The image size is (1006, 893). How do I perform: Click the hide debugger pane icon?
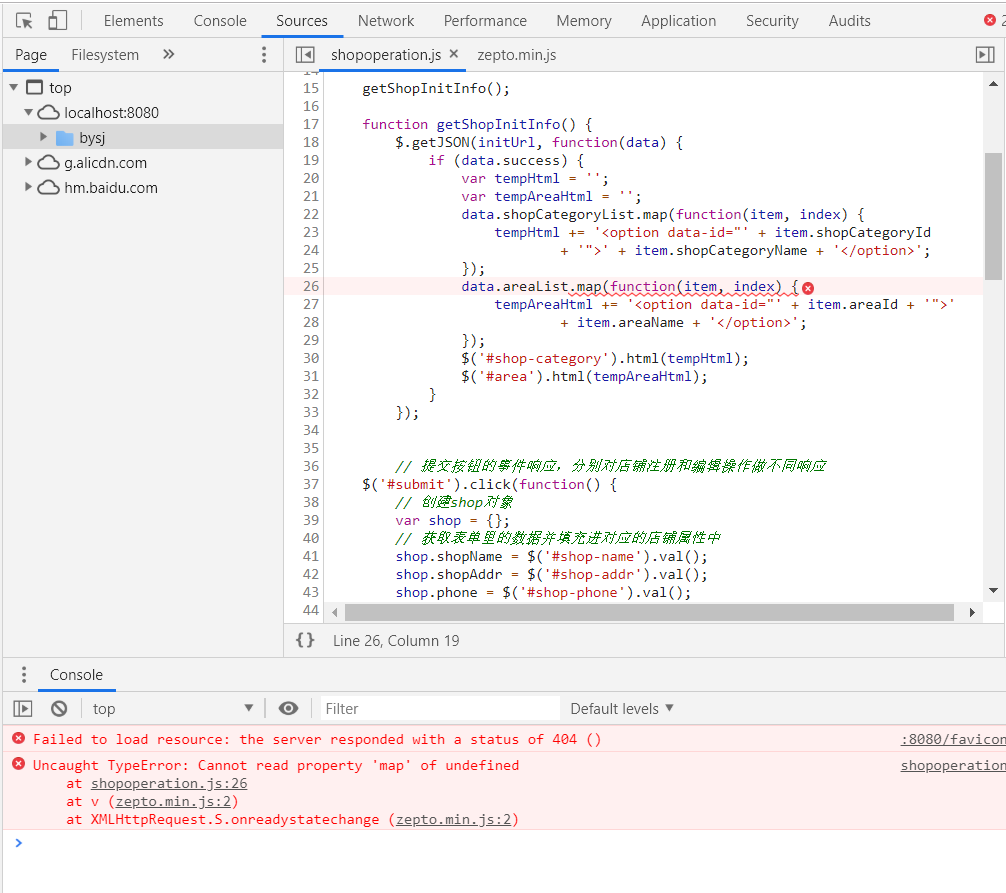984,55
